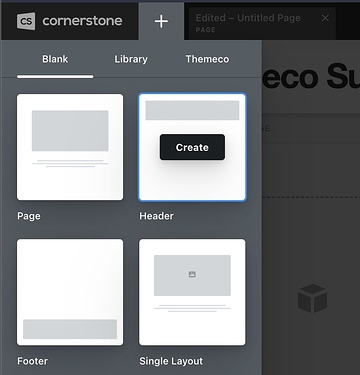Click the Create button on Header
360x375 pixels.
tap(192, 147)
